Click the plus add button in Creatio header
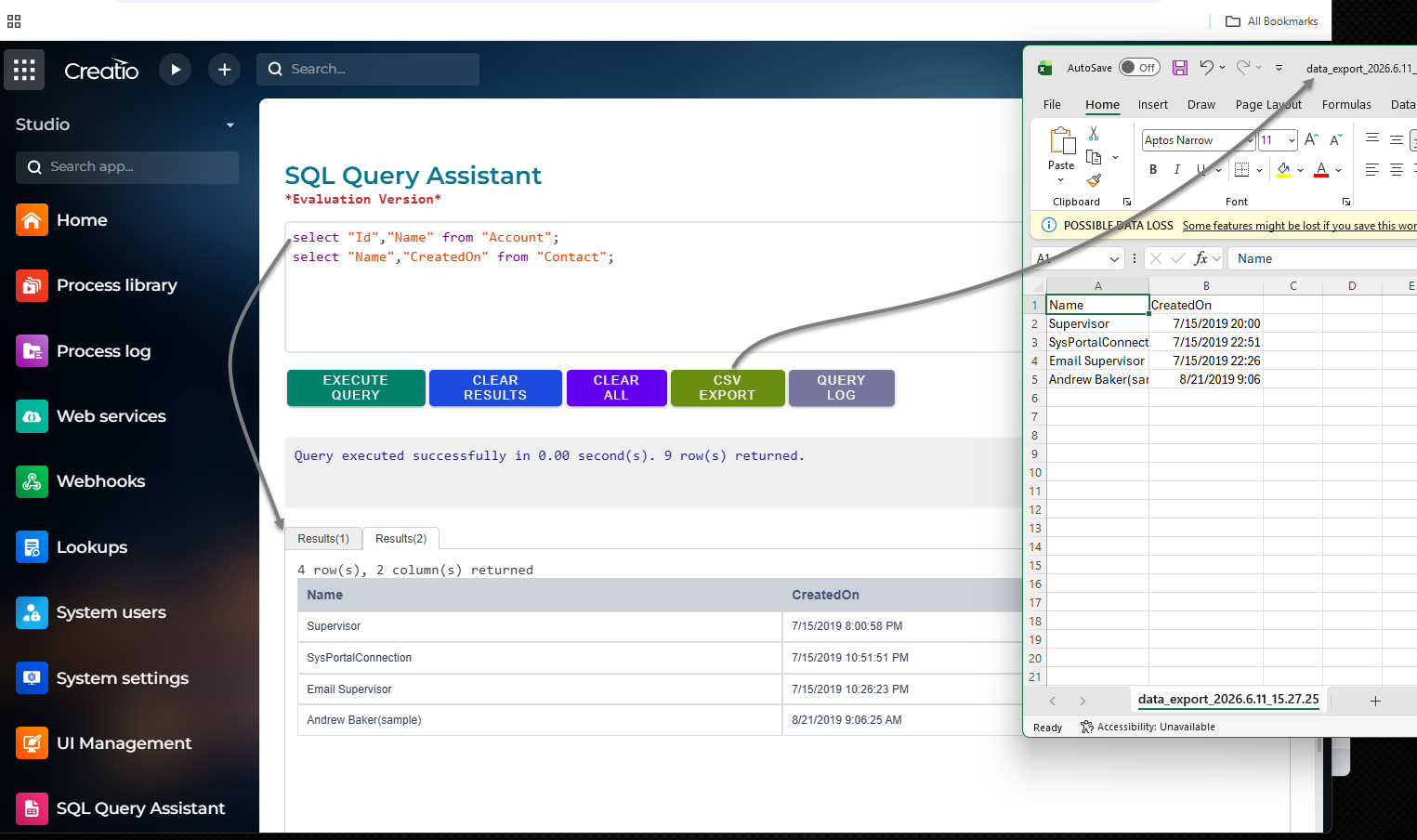Image resolution: width=1417 pixels, height=840 pixels. 224,70
